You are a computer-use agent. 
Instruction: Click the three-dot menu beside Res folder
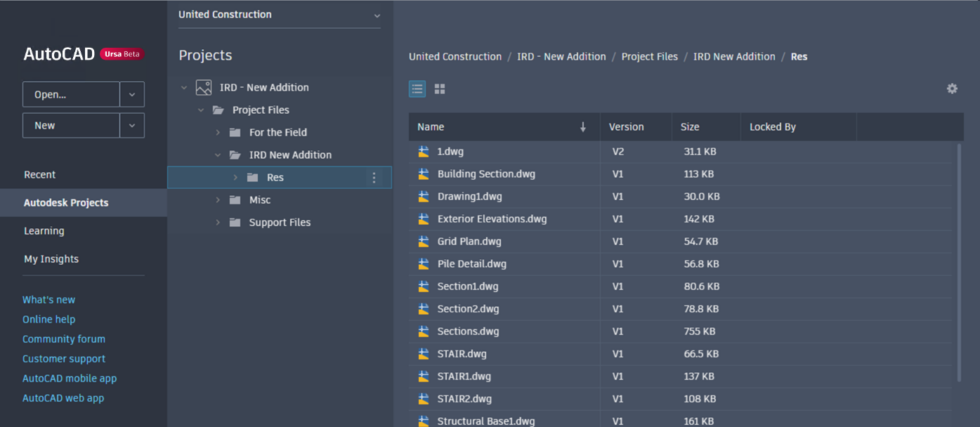click(374, 178)
